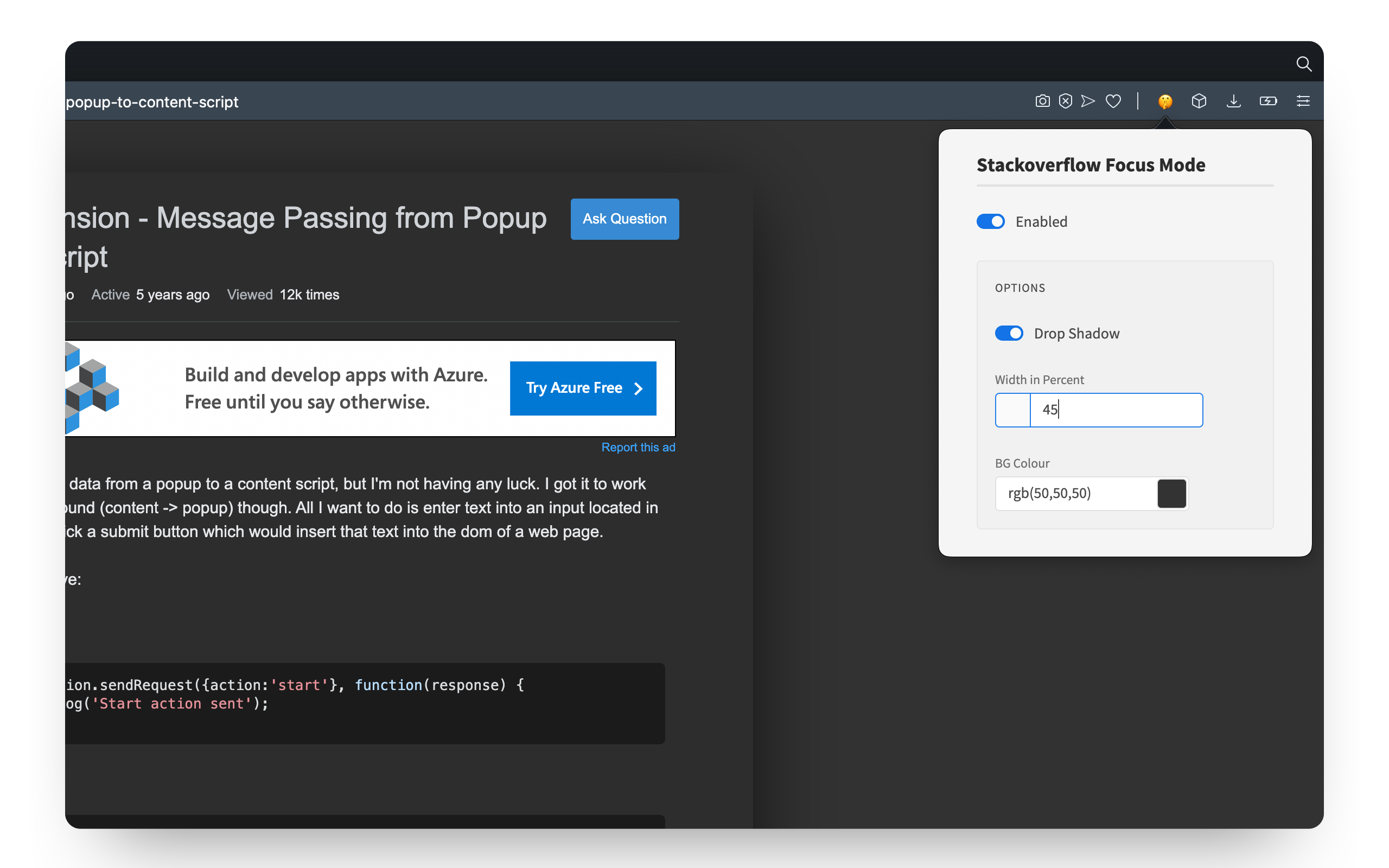1389x868 pixels.
Task: Open the sliders easy setup icon
Action: (x=1303, y=101)
